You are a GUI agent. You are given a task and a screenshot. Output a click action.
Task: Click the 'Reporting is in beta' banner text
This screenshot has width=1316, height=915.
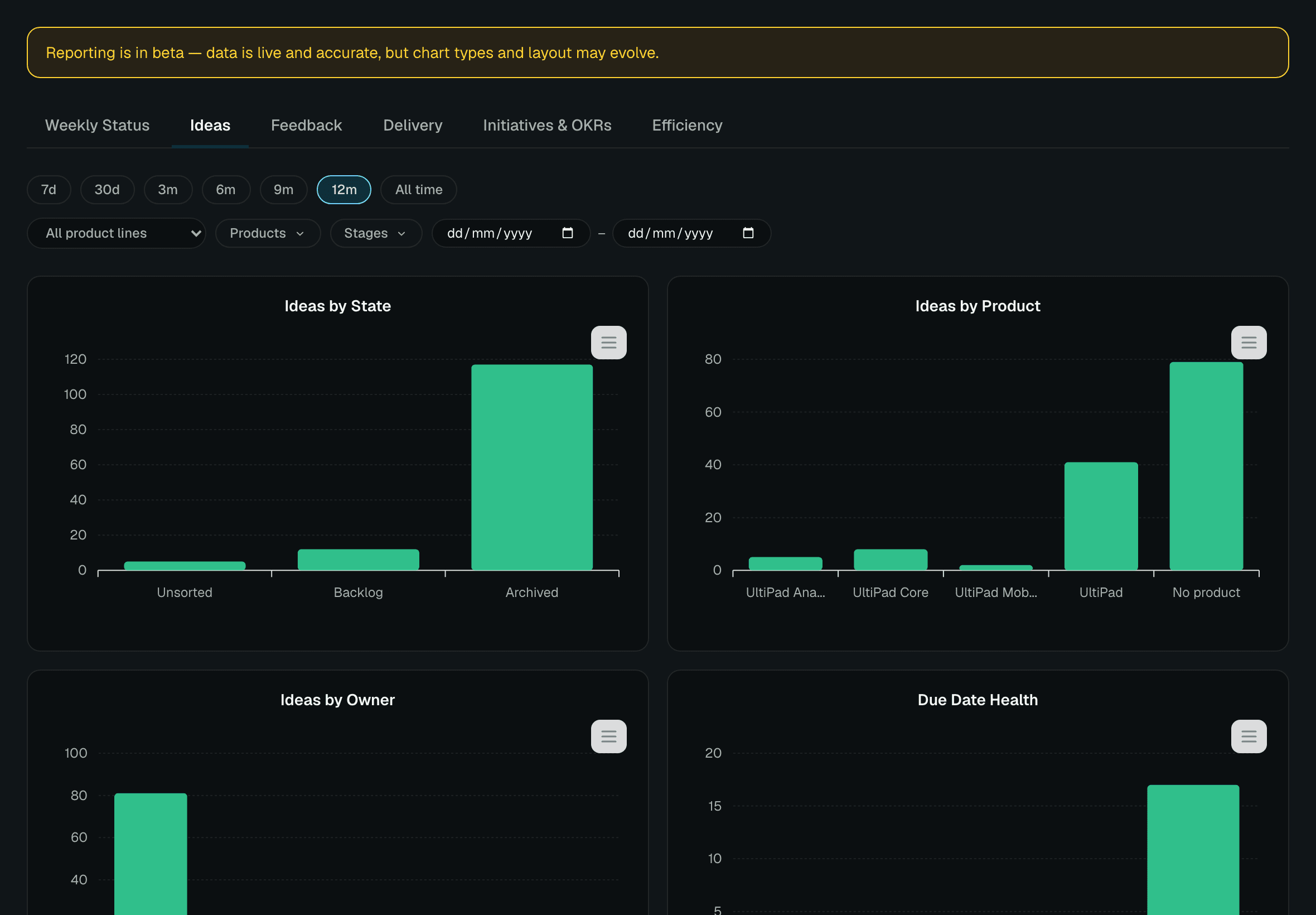coord(352,53)
